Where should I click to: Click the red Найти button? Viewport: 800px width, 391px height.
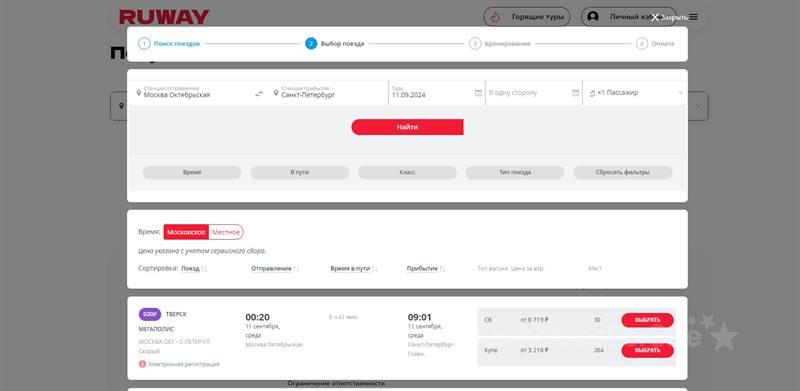pyautogui.click(x=407, y=127)
